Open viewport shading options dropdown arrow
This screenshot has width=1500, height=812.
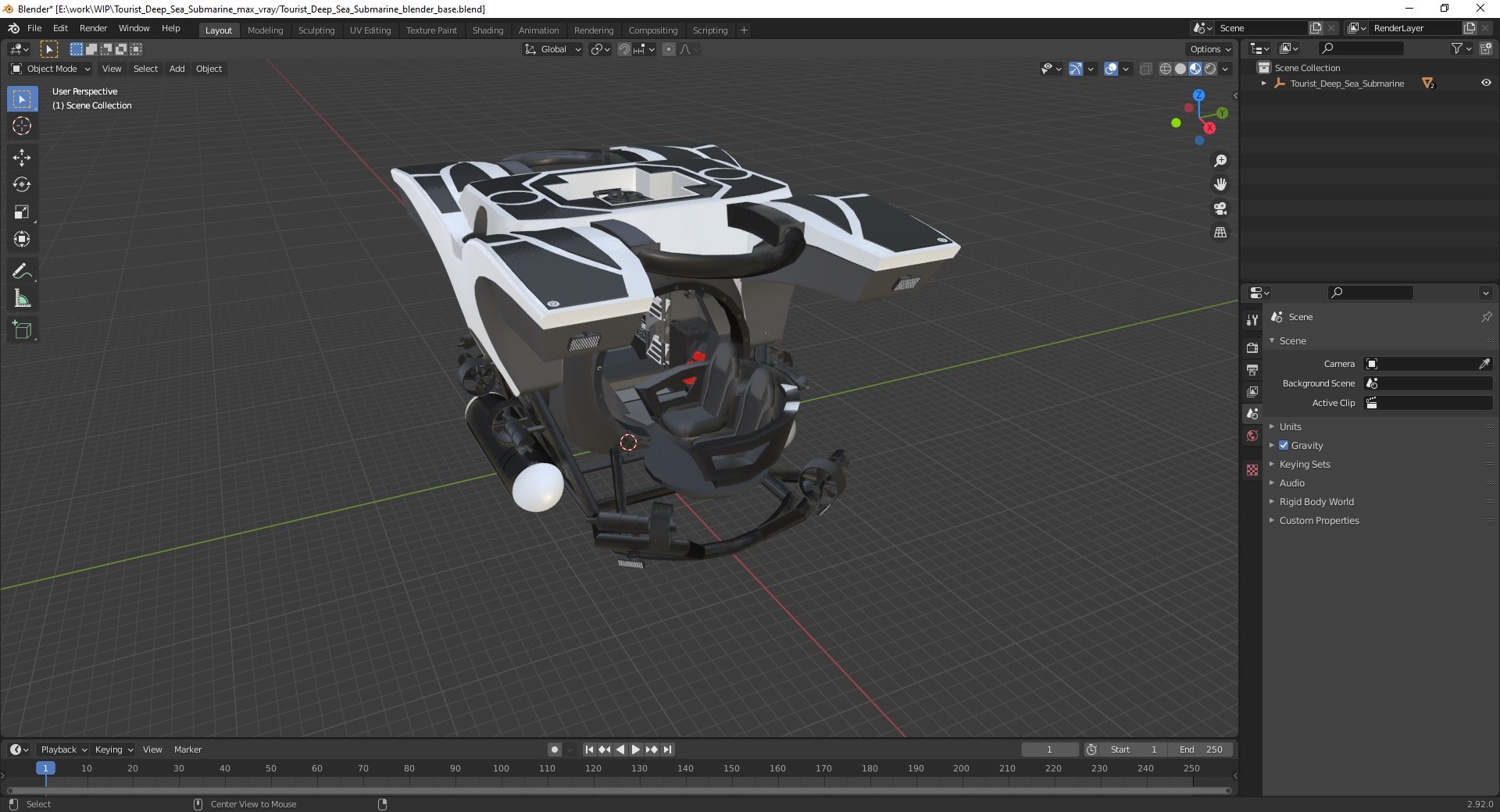point(1225,69)
